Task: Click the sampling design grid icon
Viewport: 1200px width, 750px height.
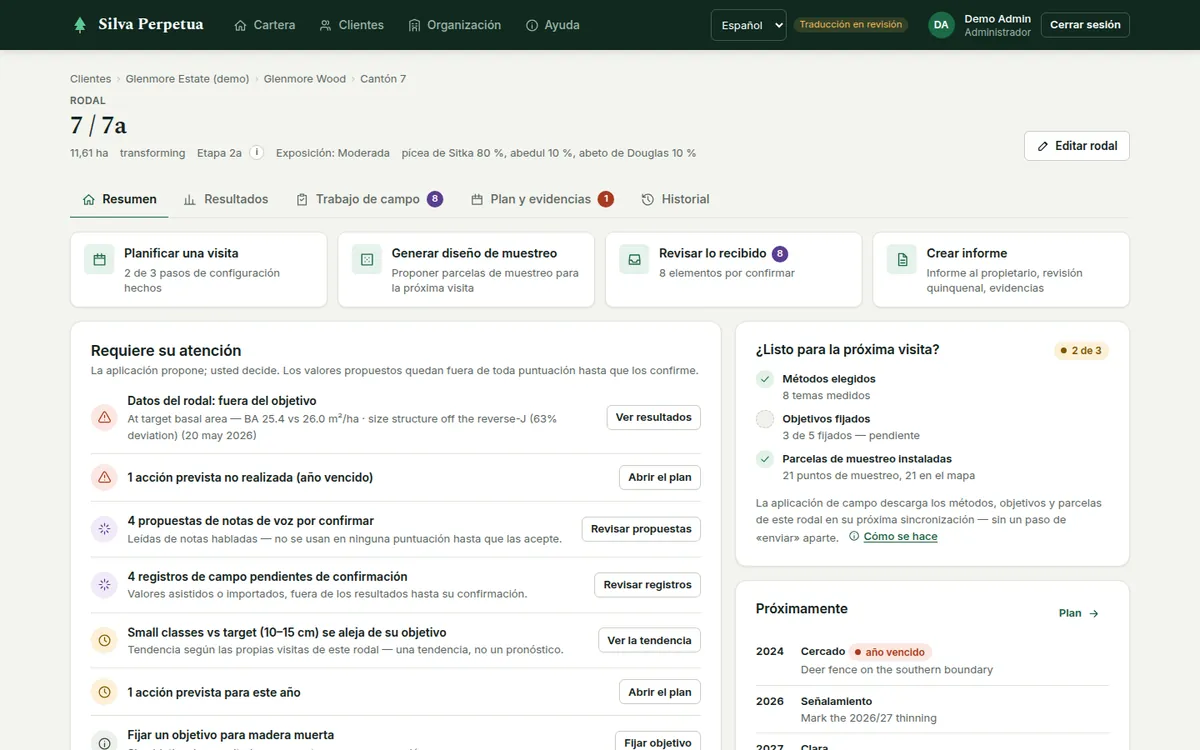Action: click(367, 260)
